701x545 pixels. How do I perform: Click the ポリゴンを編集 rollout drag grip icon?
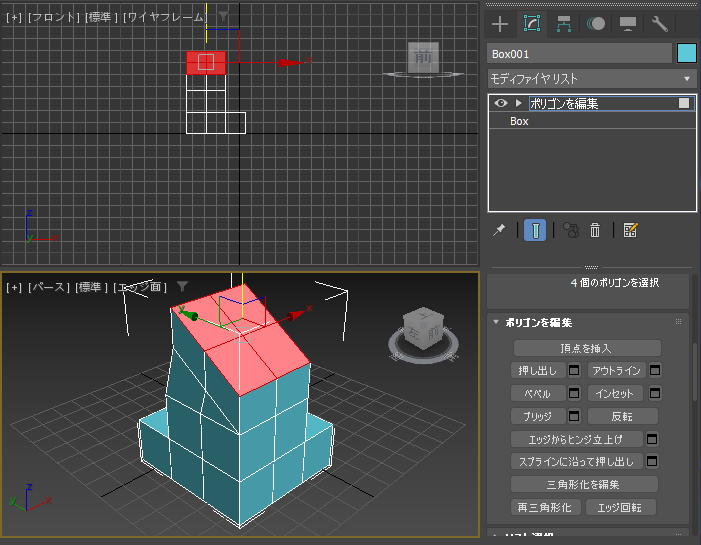point(678,322)
